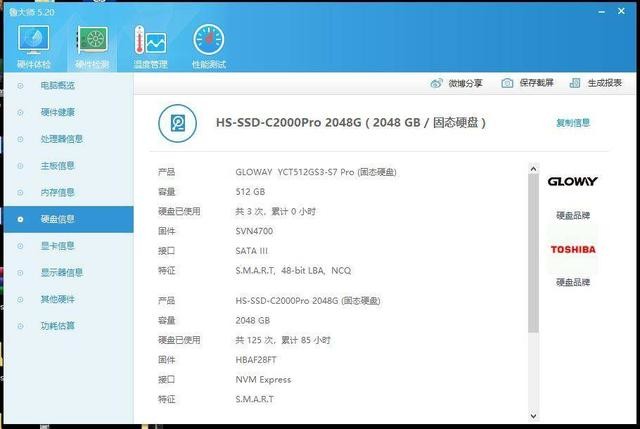Select 功耗估算 in the sidebar

(x=69, y=326)
